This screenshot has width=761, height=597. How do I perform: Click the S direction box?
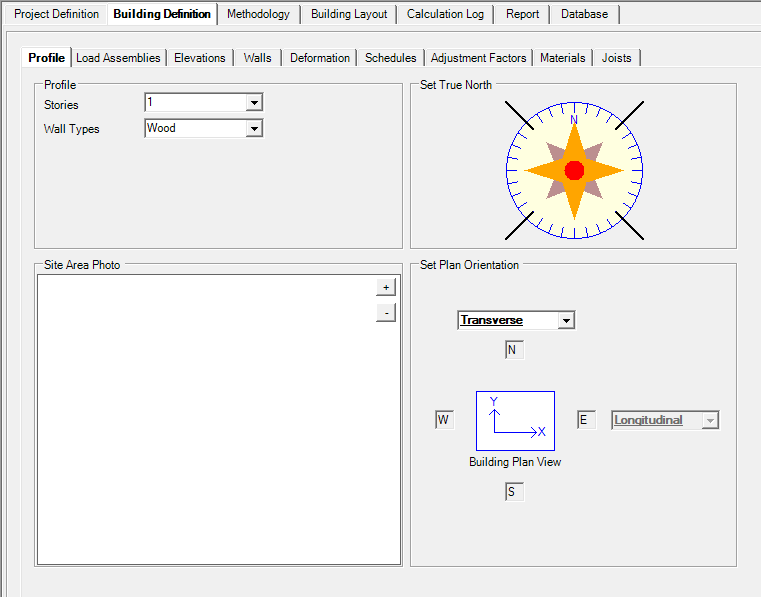coord(514,492)
